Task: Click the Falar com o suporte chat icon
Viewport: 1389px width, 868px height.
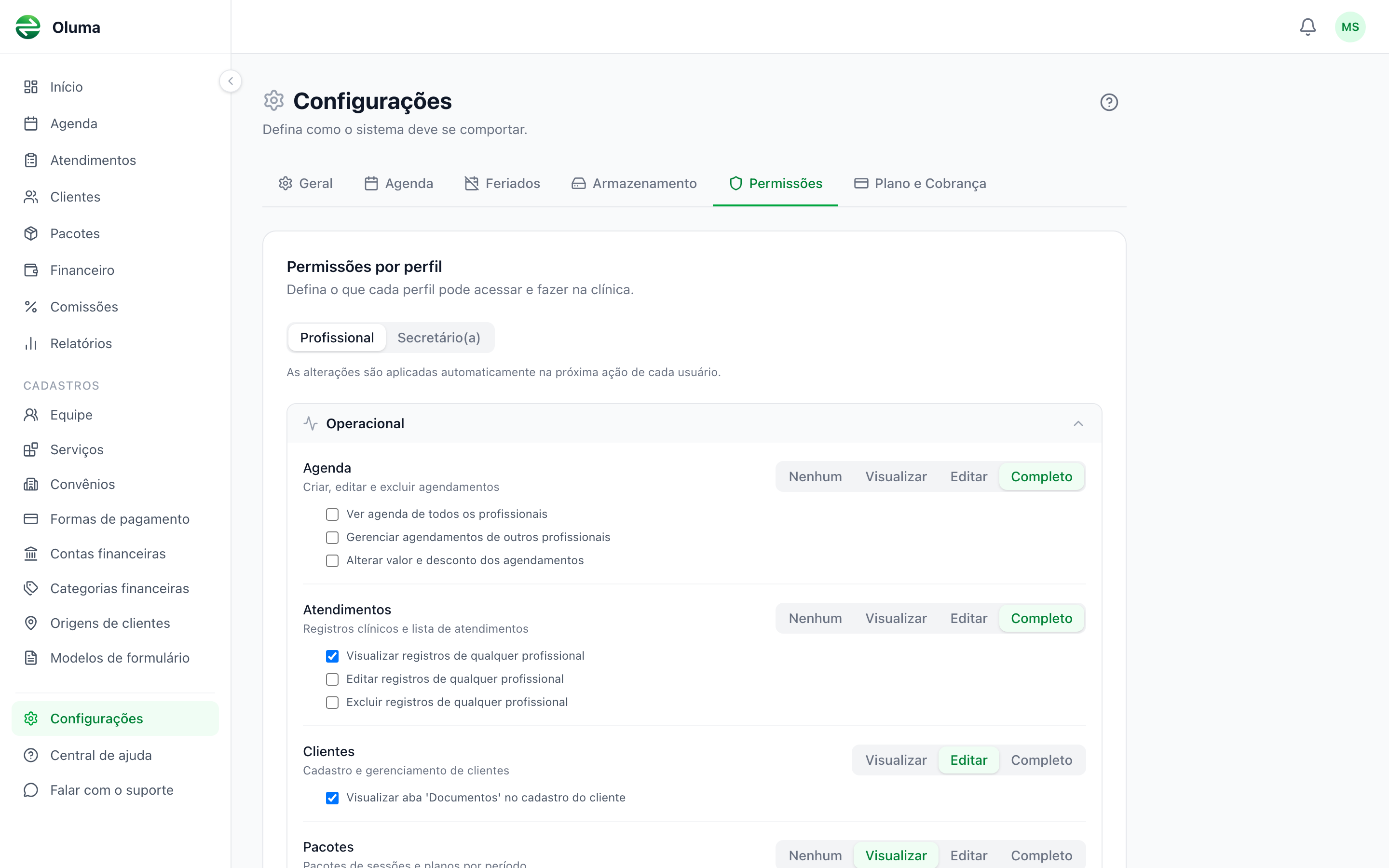Action: click(x=31, y=790)
